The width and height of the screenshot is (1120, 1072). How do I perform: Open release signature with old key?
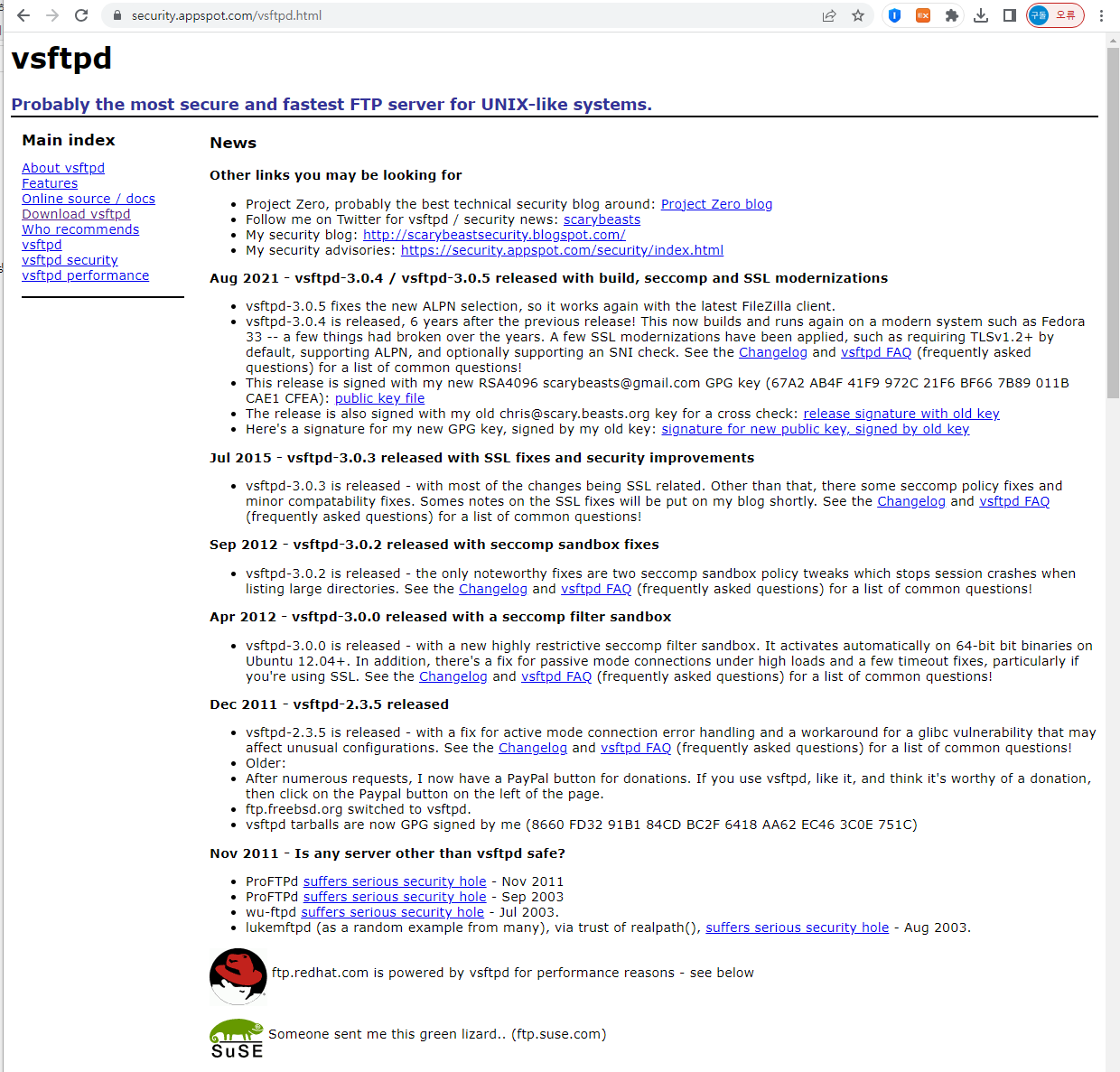point(901,414)
